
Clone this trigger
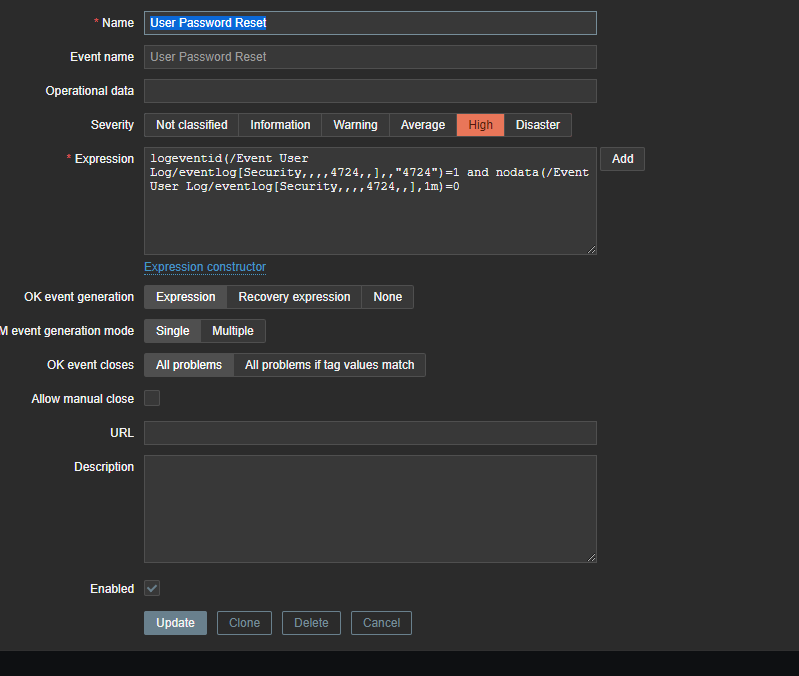pos(244,623)
